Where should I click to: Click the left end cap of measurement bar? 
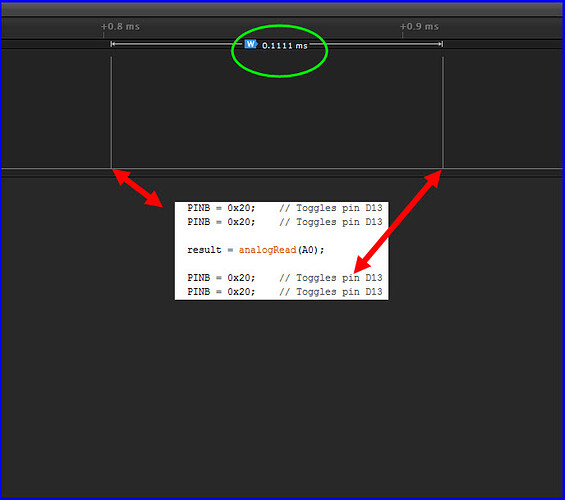click(x=112, y=44)
